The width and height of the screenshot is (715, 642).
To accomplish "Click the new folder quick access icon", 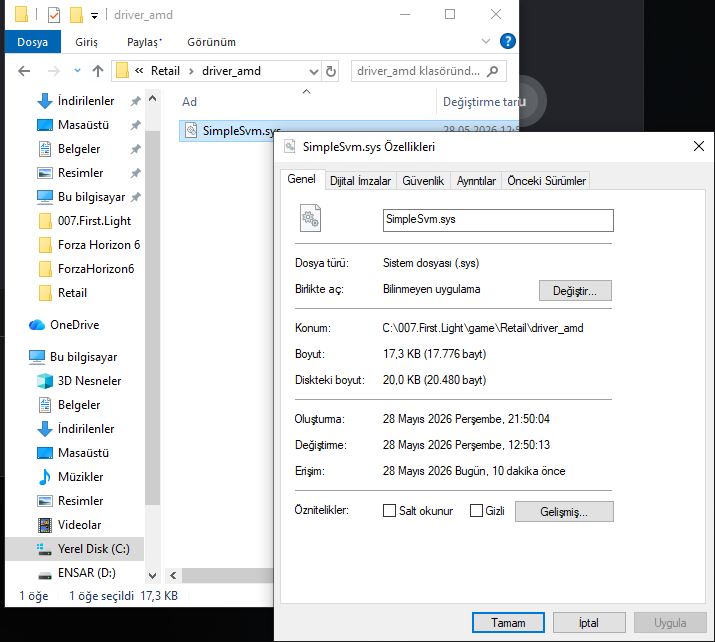I will click(x=76, y=15).
